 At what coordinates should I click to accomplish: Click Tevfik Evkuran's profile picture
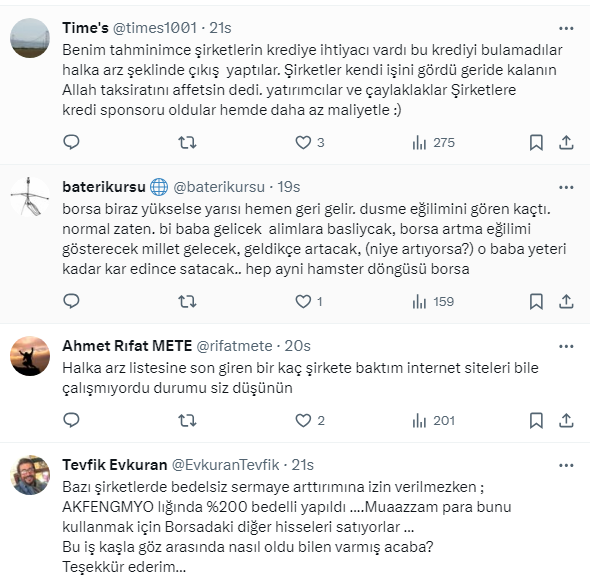click(30, 475)
